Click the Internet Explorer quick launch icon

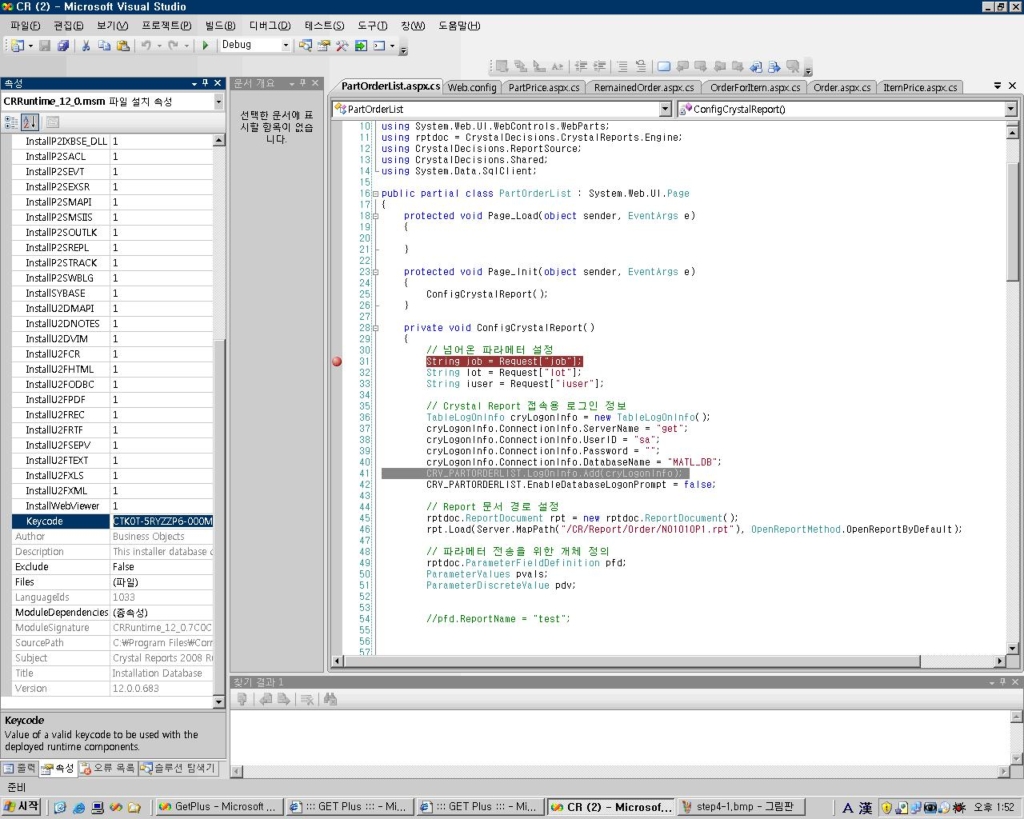79,808
